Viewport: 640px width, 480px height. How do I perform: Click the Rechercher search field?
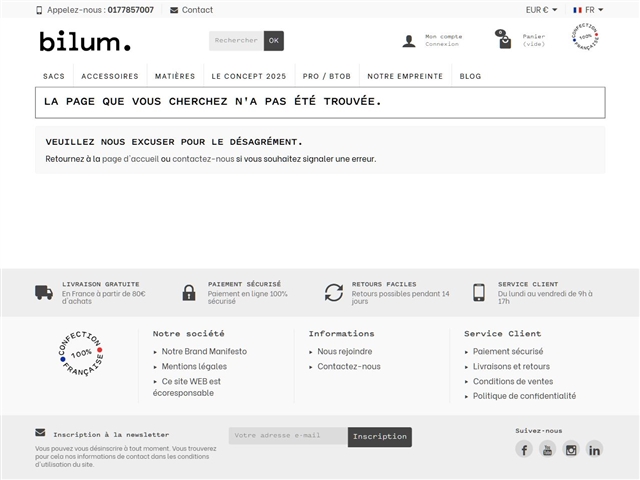tap(236, 41)
